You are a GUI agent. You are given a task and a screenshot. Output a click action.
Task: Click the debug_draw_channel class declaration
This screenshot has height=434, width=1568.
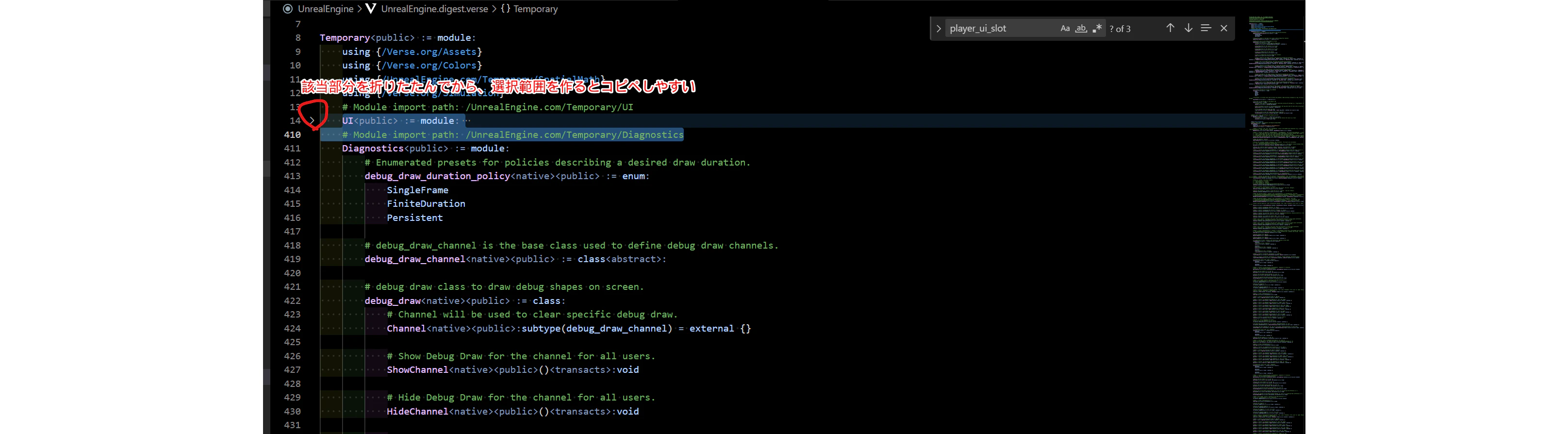pos(515,259)
